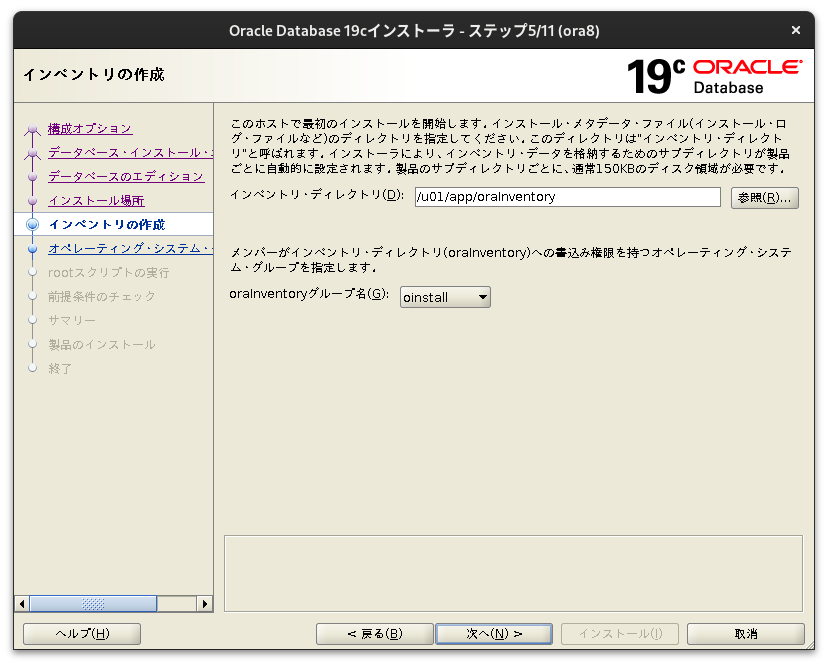The height and width of the screenshot is (666, 828).
Task: Click the 次へ(N) next button
Action: pyautogui.click(x=493, y=633)
